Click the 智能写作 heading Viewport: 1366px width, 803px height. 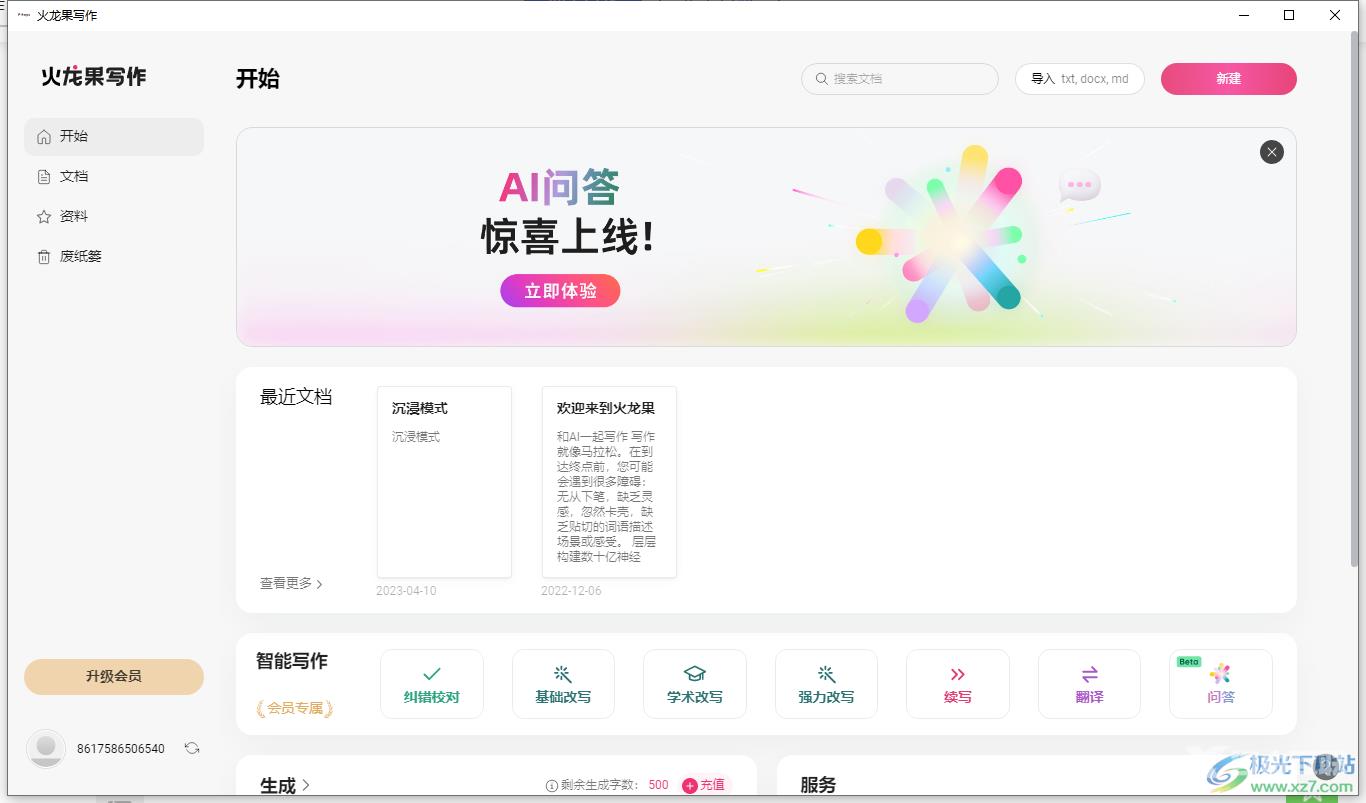pyautogui.click(x=292, y=661)
